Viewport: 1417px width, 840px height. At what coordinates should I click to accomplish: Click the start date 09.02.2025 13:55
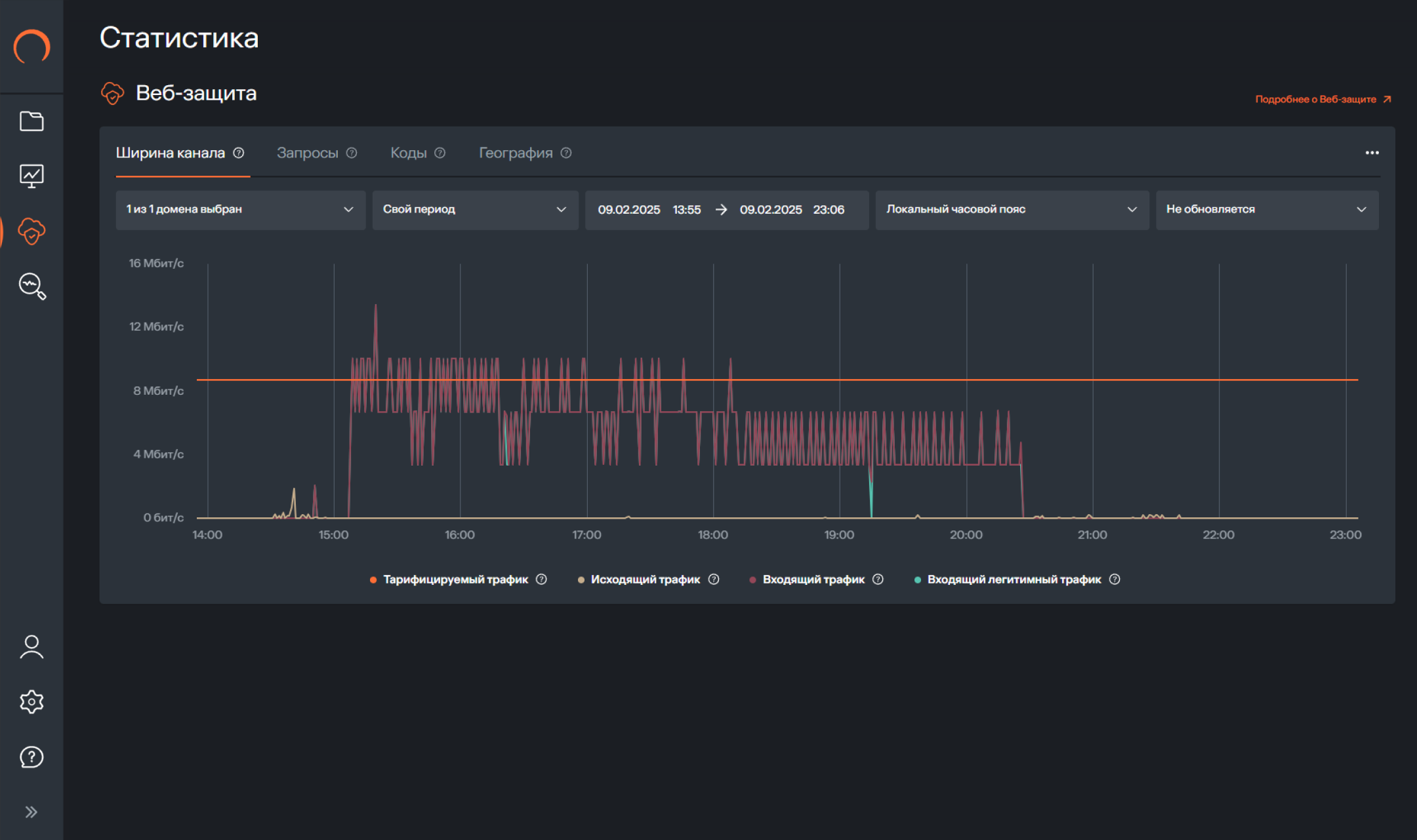tap(649, 210)
